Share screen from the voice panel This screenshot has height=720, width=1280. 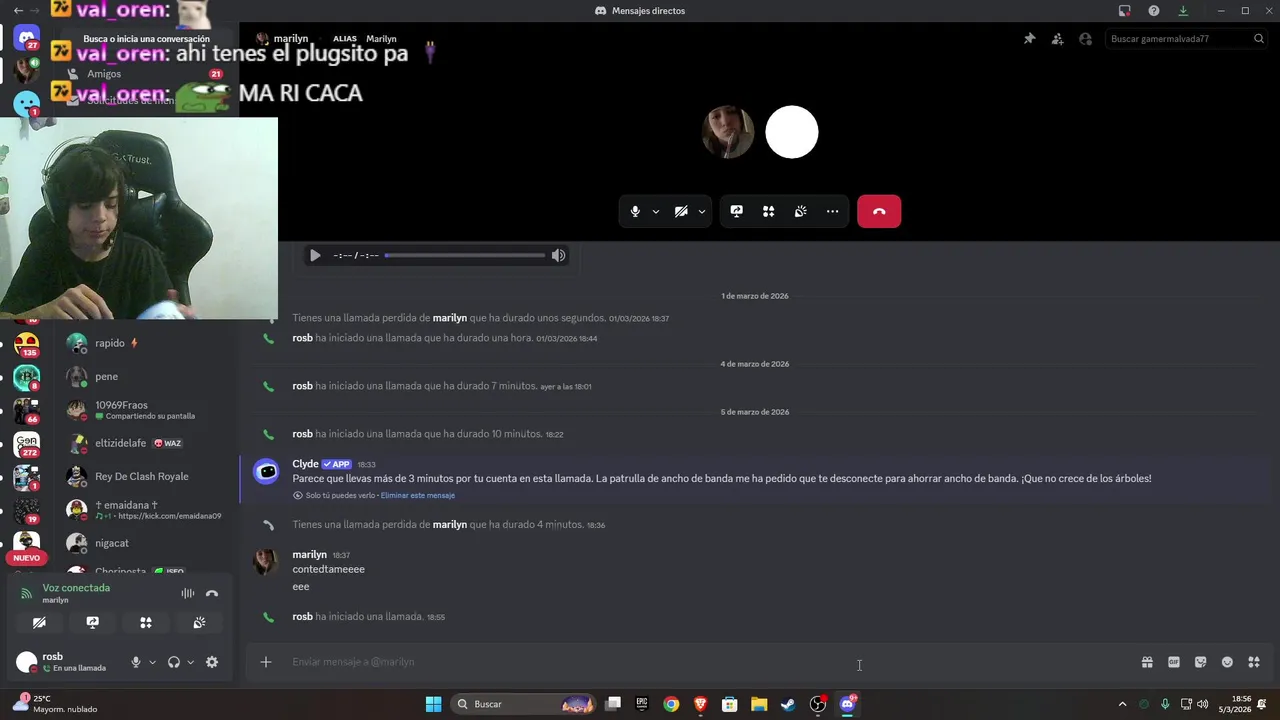click(93, 623)
